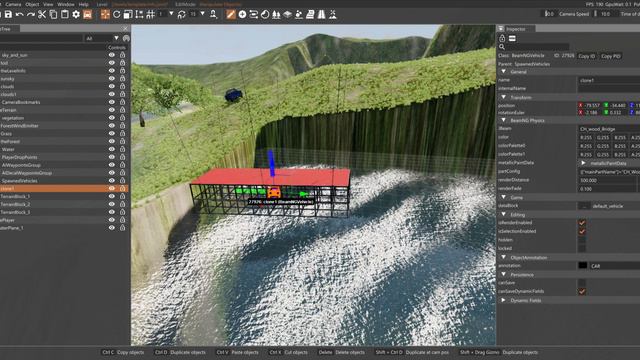This screenshot has width=640, height=360.
Task: Click the Copy PID button
Action: (x=611, y=56)
